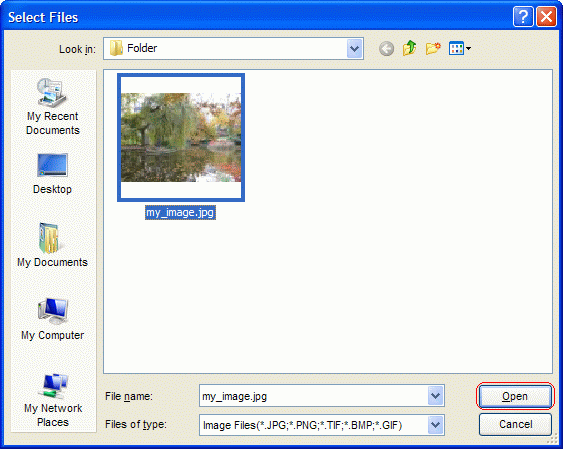Click the Help question mark button
Image resolution: width=563 pixels, height=449 pixels.
523,17
